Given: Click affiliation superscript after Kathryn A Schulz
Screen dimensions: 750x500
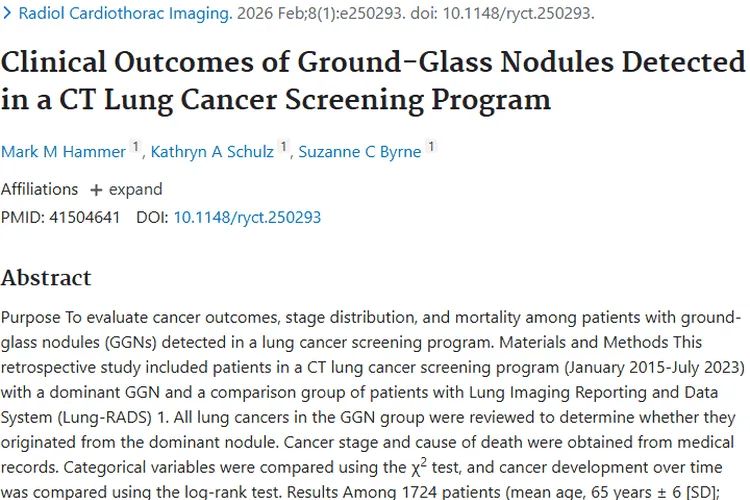Looking at the screenshot, I should [x=284, y=147].
